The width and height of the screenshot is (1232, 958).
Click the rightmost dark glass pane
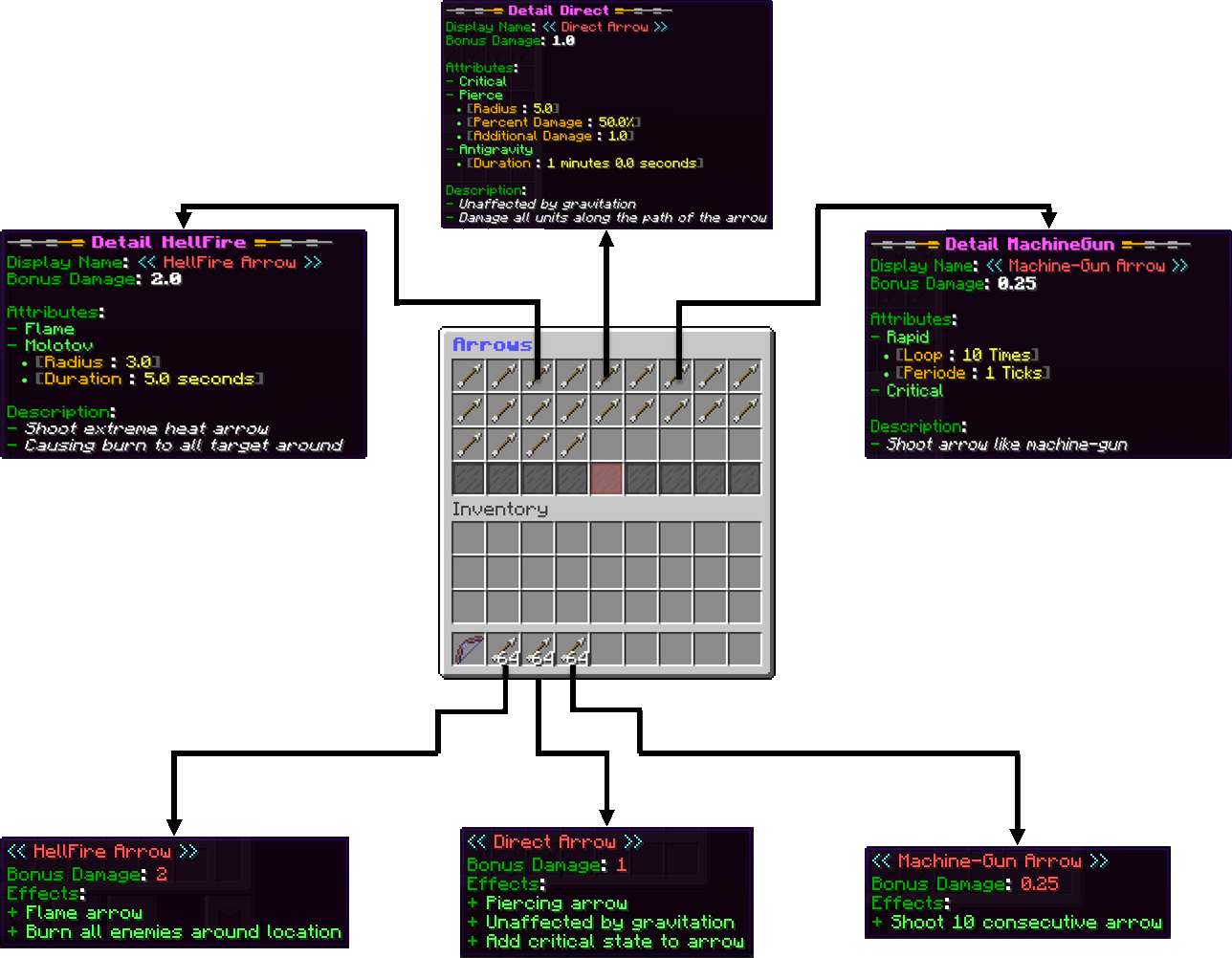(744, 479)
